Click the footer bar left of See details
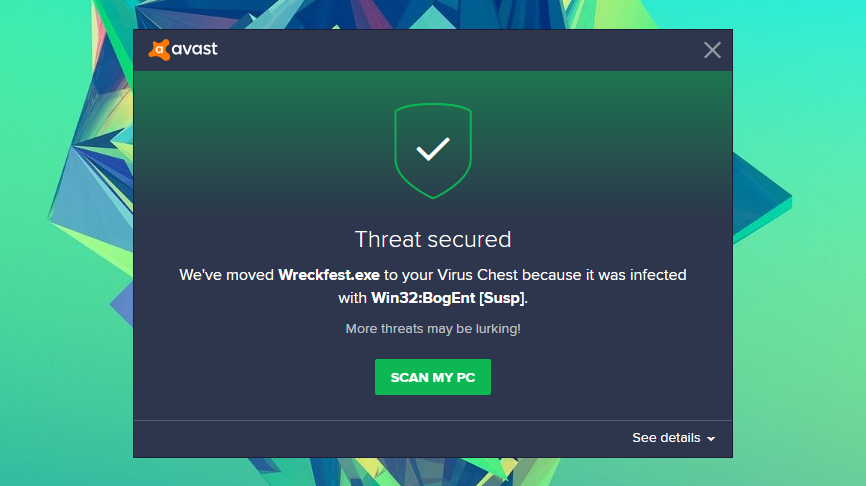 [x=376, y=439]
